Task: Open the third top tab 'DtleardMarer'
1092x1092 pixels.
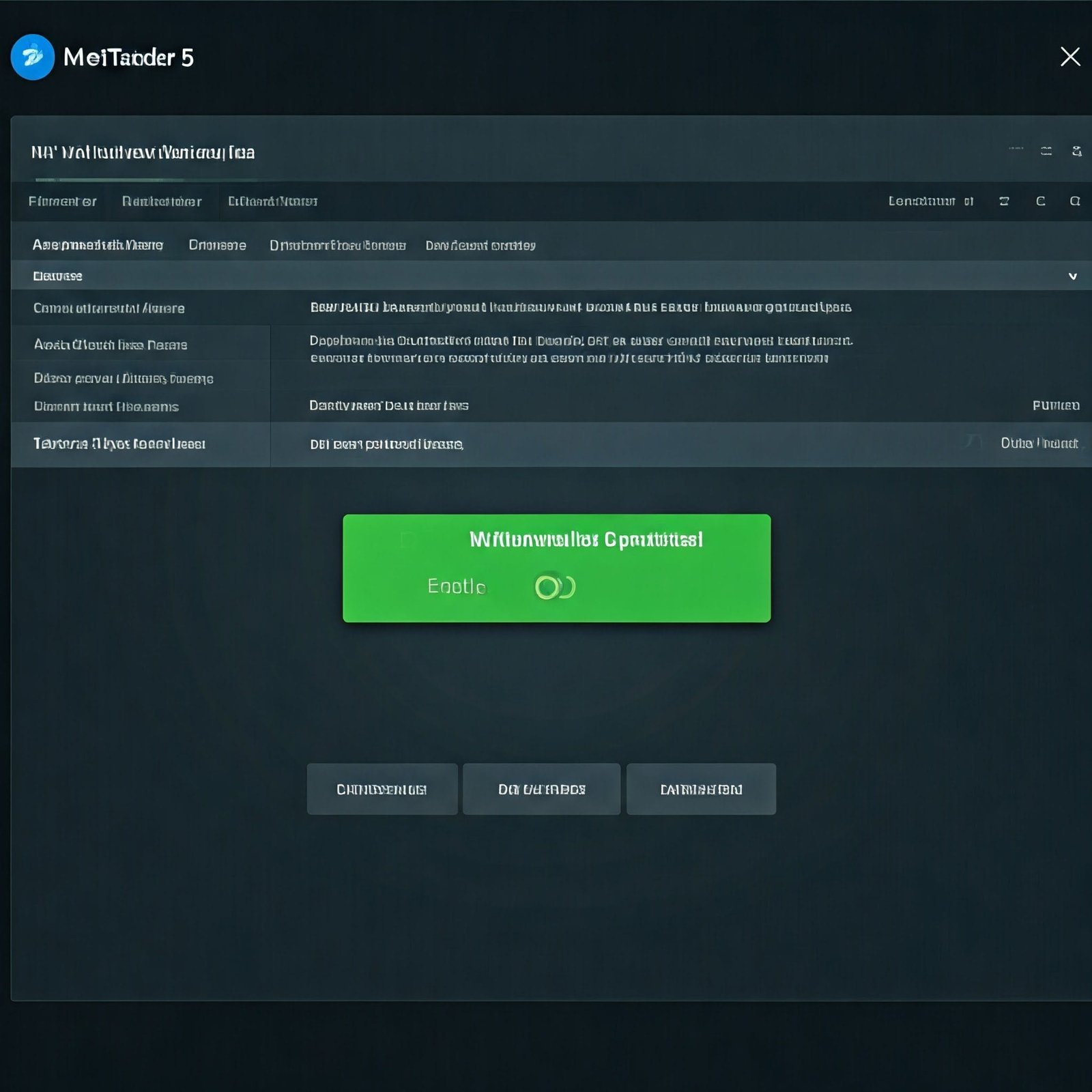Action: [272, 201]
